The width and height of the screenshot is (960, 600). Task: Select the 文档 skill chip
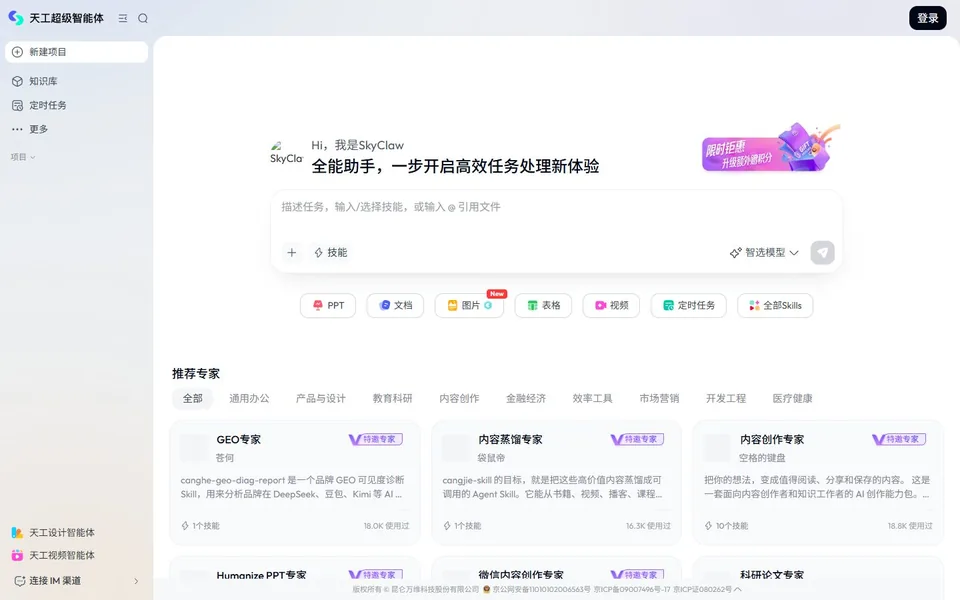tap(395, 306)
